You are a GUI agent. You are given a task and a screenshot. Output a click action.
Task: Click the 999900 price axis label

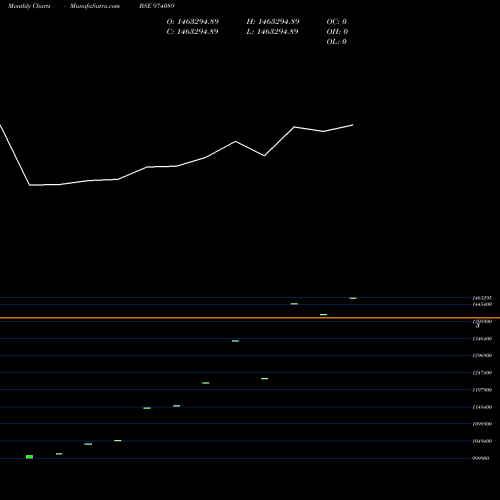tap(481, 458)
